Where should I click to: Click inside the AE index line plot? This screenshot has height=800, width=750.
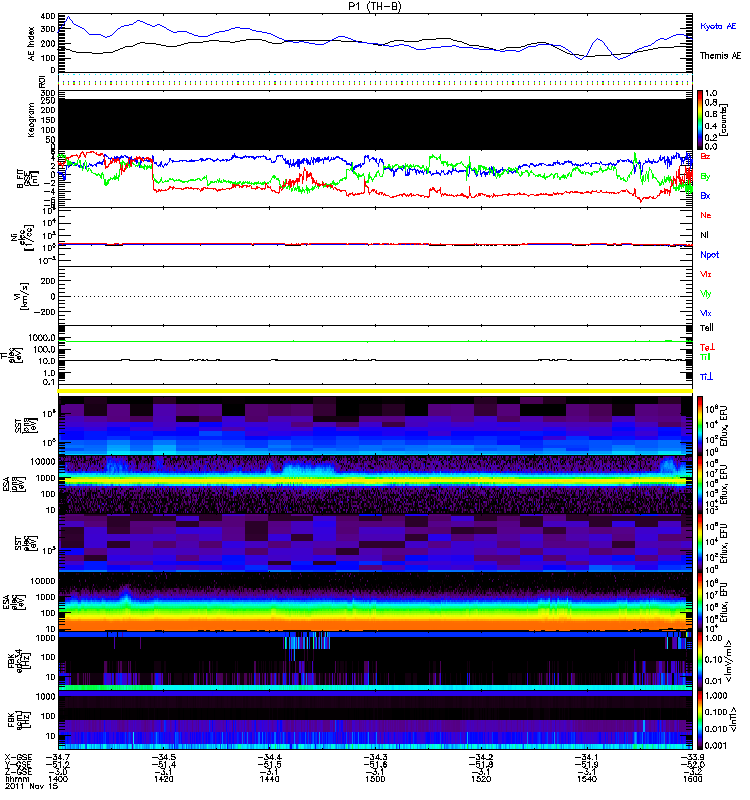click(375, 43)
